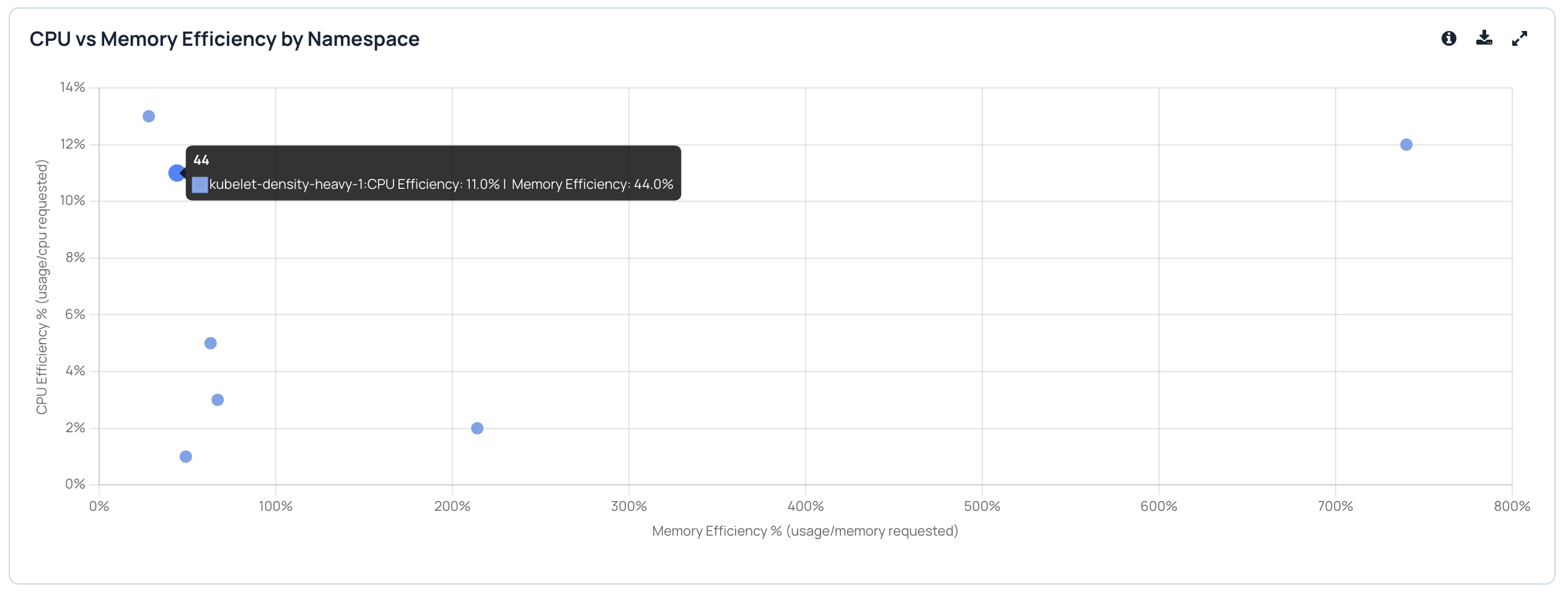Click the Memory Efficiency % x-axis title
Viewport: 1568px width, 592px height.
805,531
